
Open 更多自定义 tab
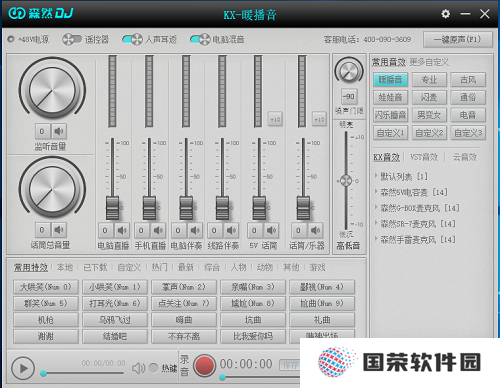tap(429, 62)
